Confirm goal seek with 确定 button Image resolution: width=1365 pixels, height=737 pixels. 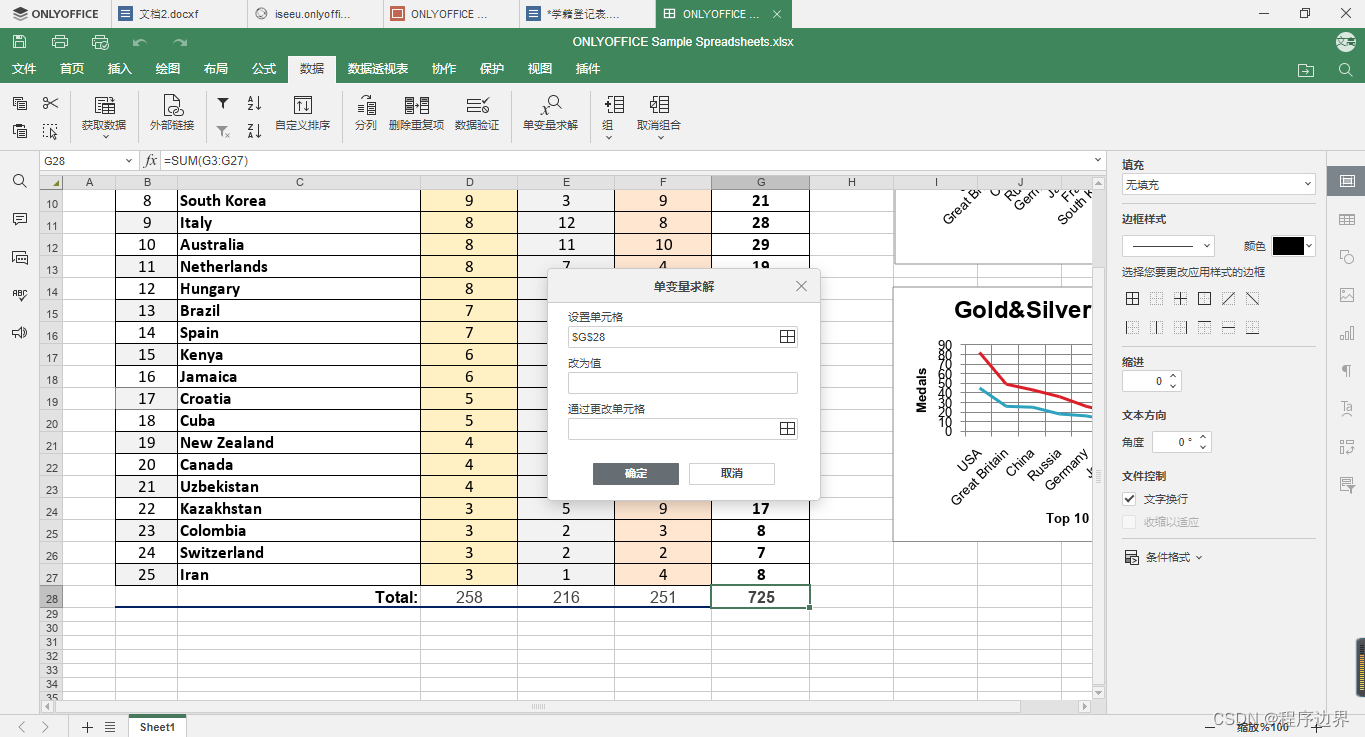636,474
